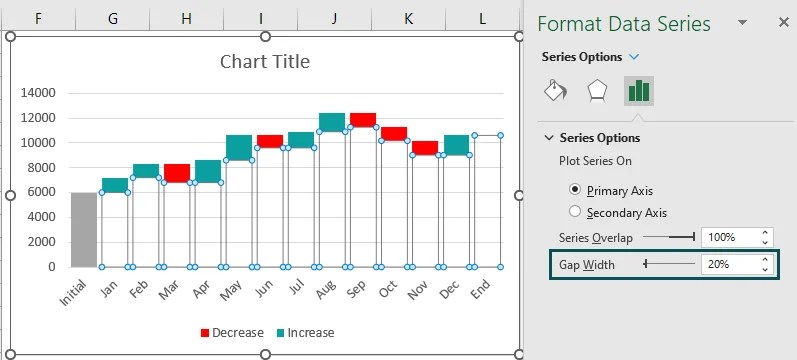This screenshot has width=797, height=360.
Task: Open the Series Options bar chart tab
Action: [639, 91]
